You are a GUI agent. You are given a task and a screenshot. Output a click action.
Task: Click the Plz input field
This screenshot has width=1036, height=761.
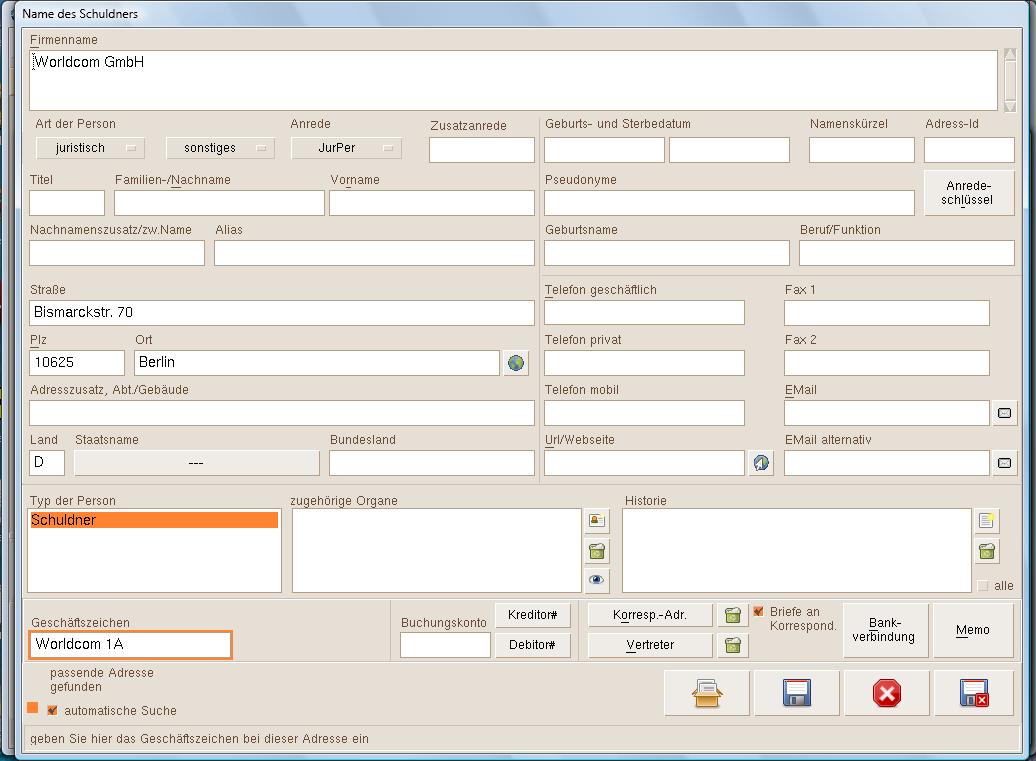[x=77, y=363]
